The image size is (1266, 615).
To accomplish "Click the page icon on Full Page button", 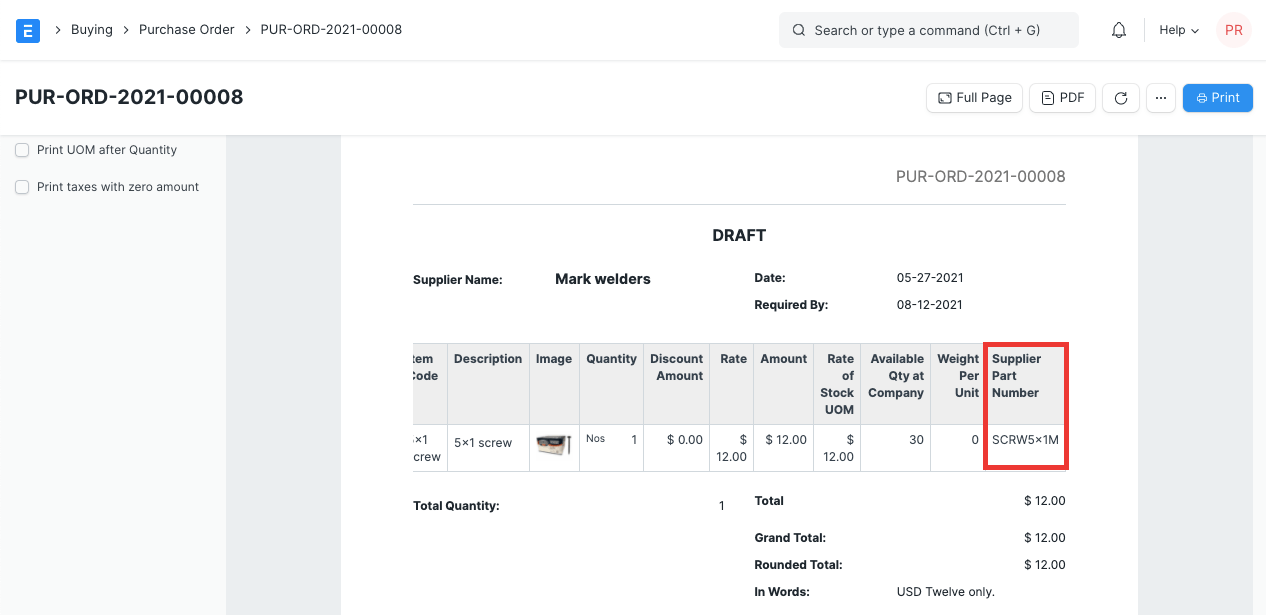I will [x=945, y=97].
